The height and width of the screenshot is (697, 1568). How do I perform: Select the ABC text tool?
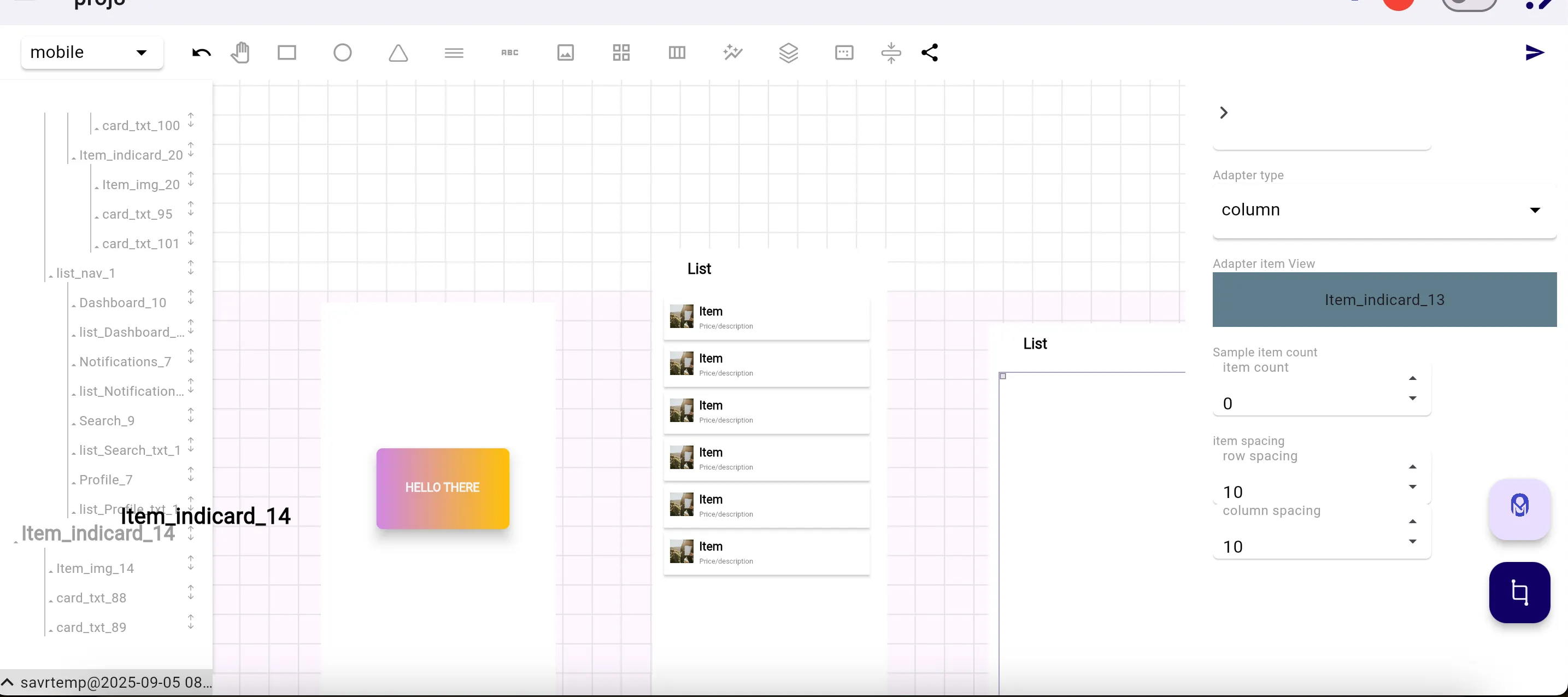(509, 53)
